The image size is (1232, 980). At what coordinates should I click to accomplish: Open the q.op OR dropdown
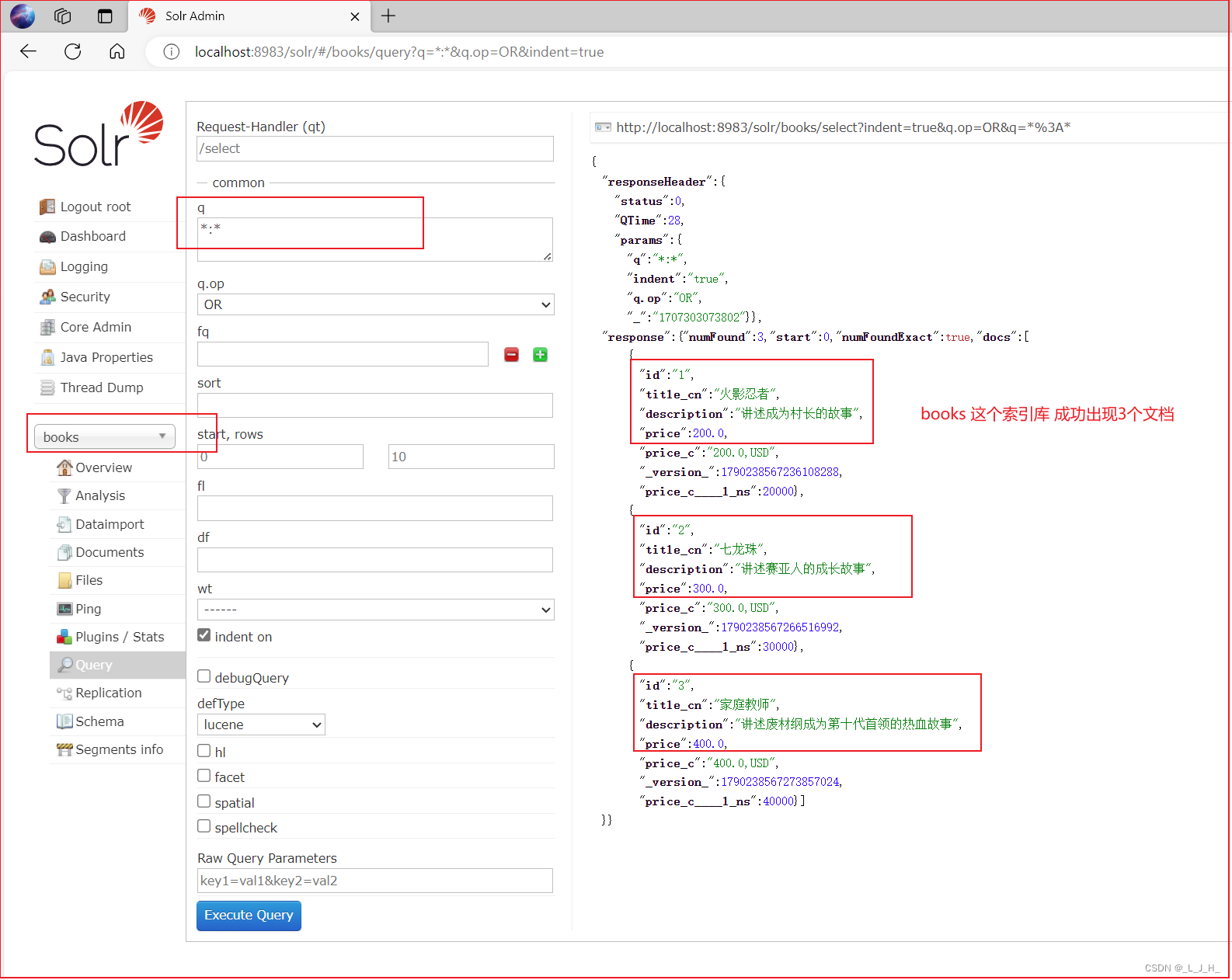click(376, 304)
